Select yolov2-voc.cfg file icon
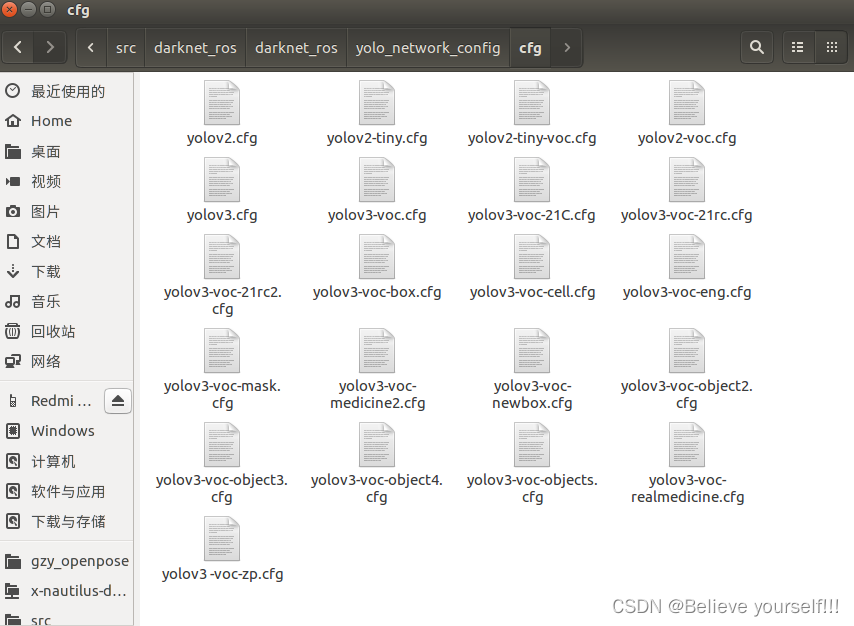This screenshot has height=626, width=854. 687,103
